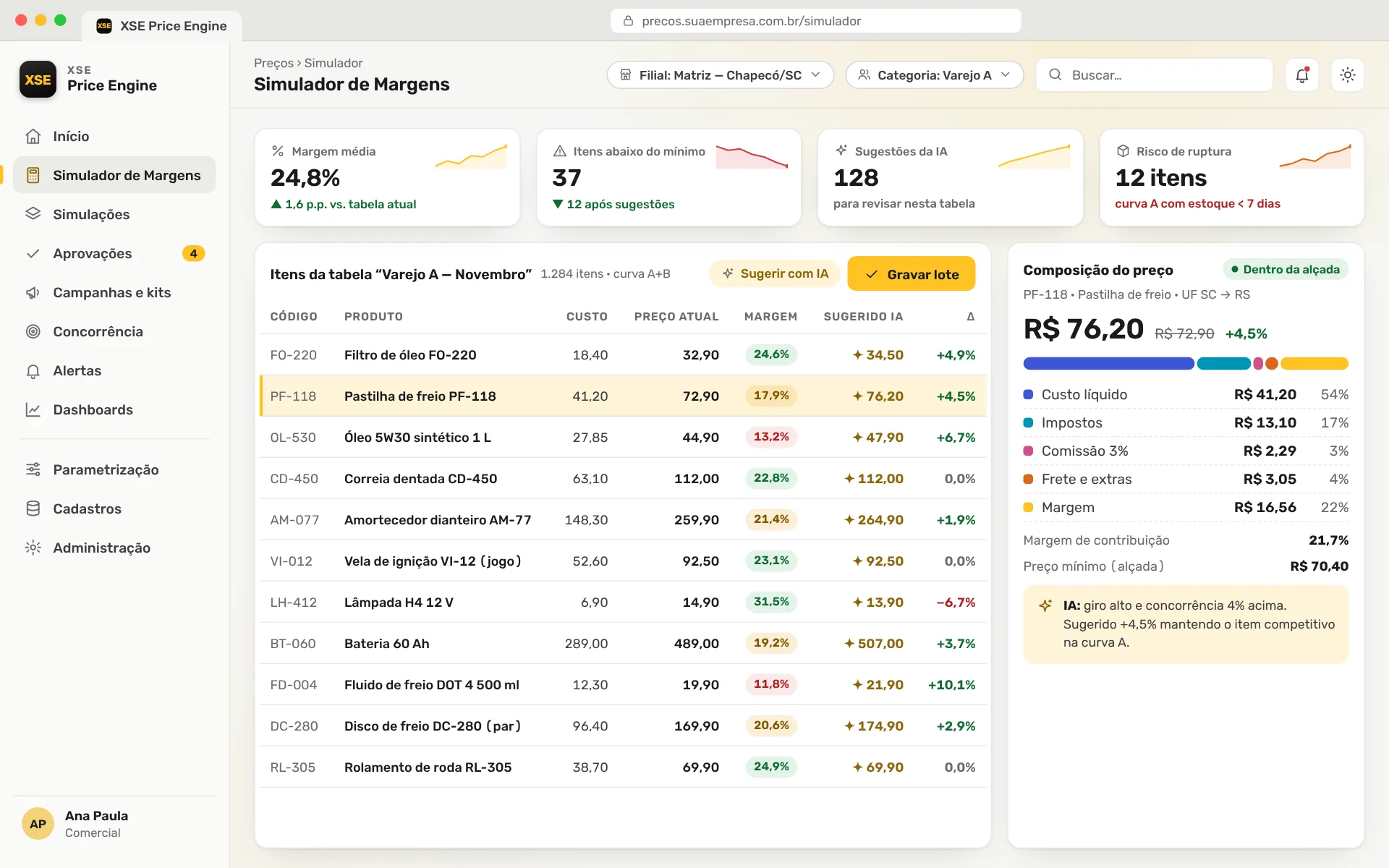
Task: Click the Risco de ruptura box icon
Action: [1123, 150]
